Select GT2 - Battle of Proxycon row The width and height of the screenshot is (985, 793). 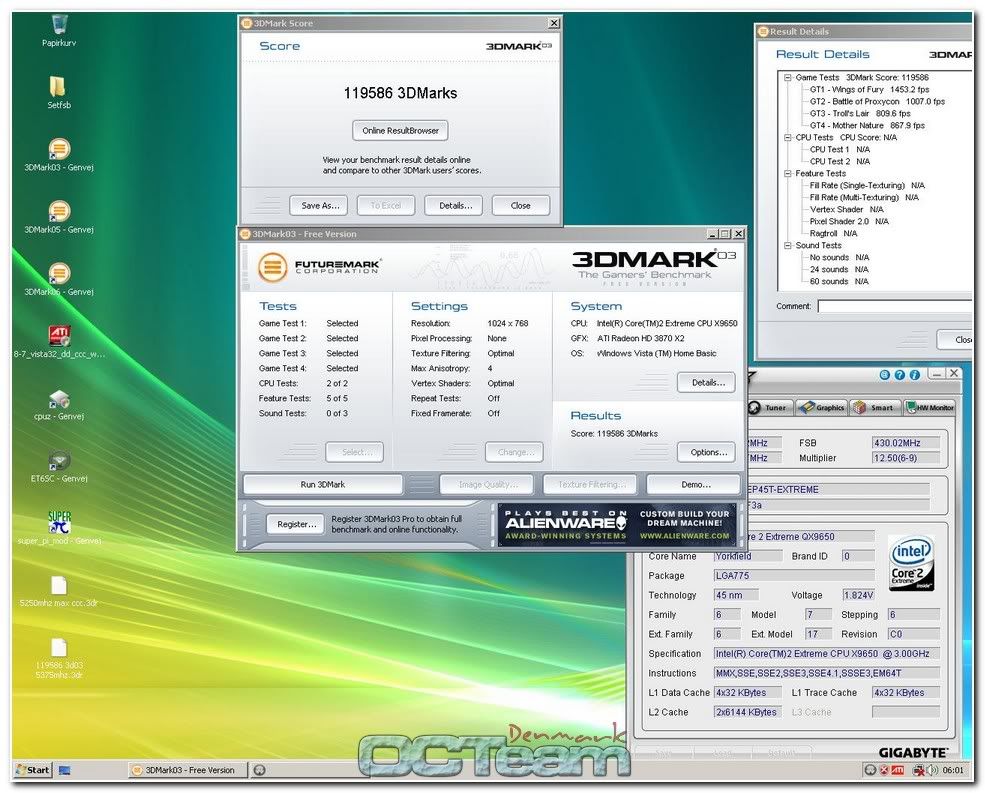point(877,101)
